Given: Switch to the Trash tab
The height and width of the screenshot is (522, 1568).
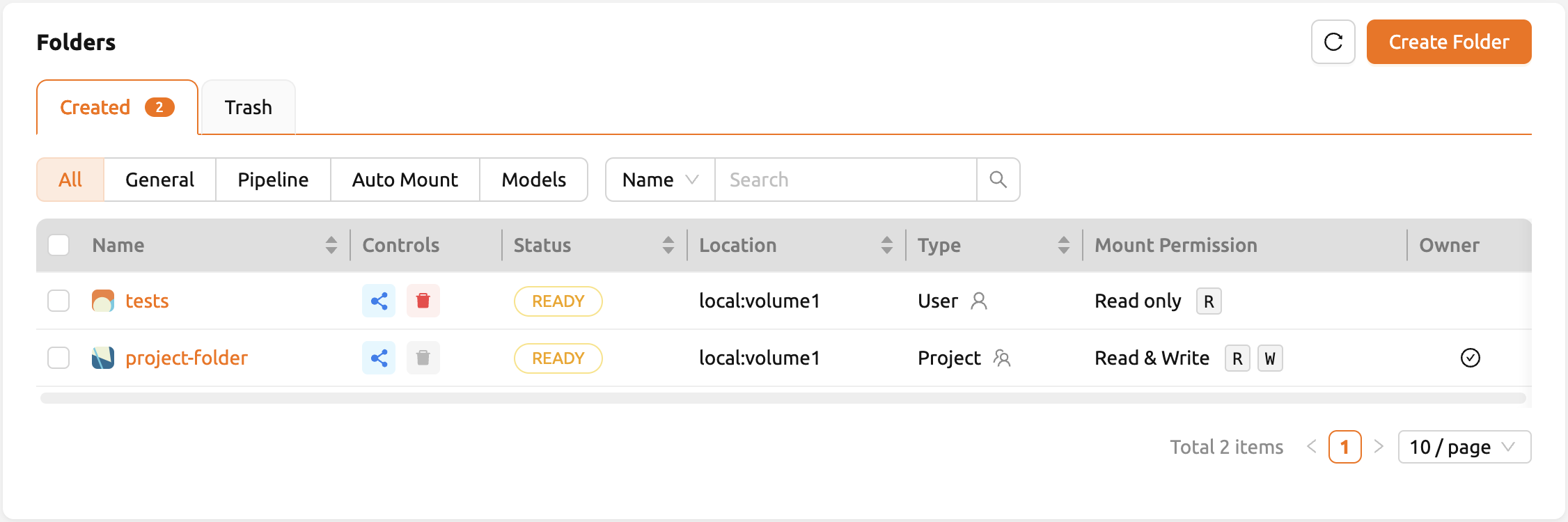Looking at the screenshot, I should (249, 107).
